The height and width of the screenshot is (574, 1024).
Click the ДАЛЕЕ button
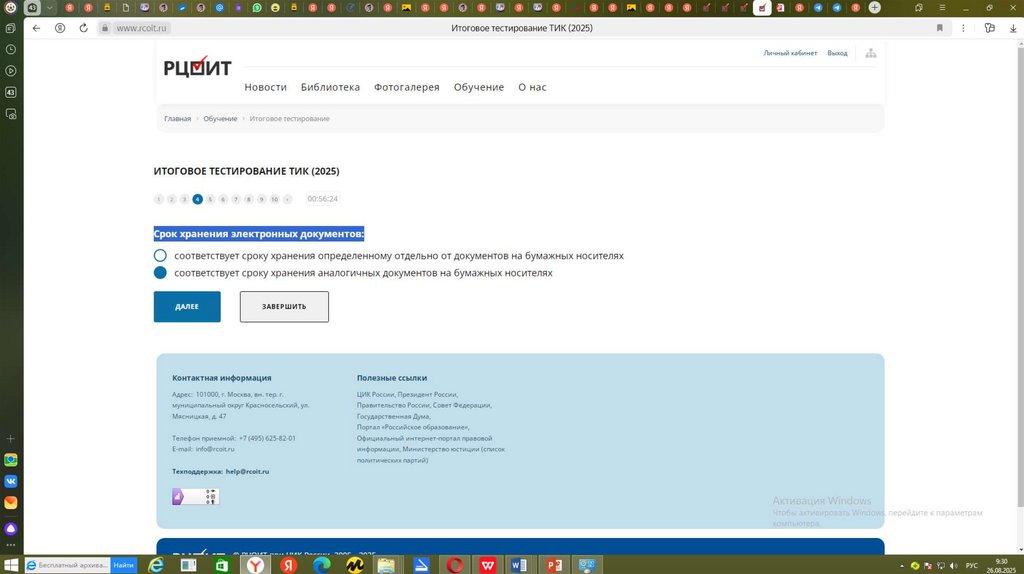tap(187, 306)
